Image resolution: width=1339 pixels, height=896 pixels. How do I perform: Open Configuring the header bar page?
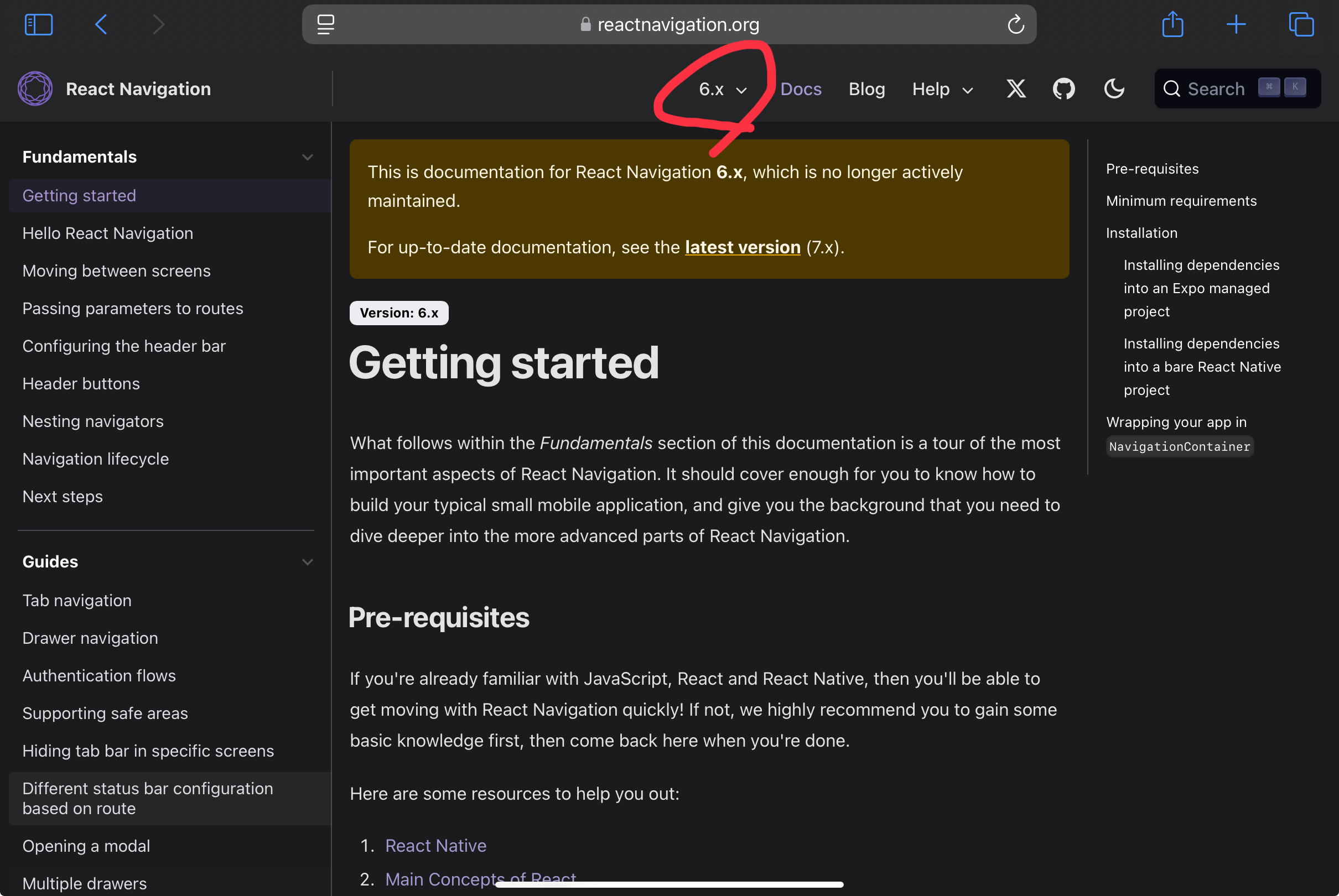pos(170,346)
